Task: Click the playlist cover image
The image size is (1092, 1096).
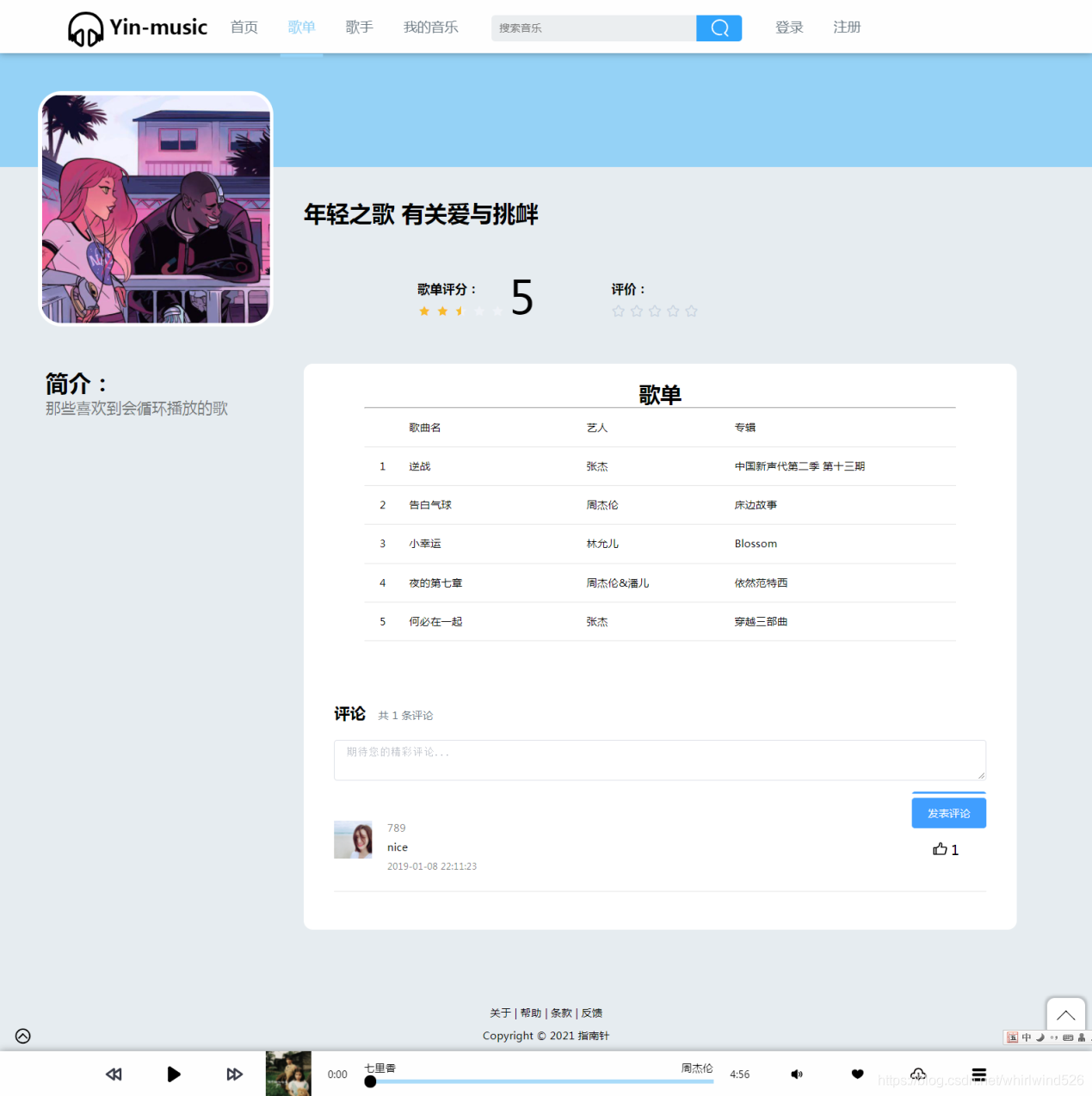Action: point(156,208)
